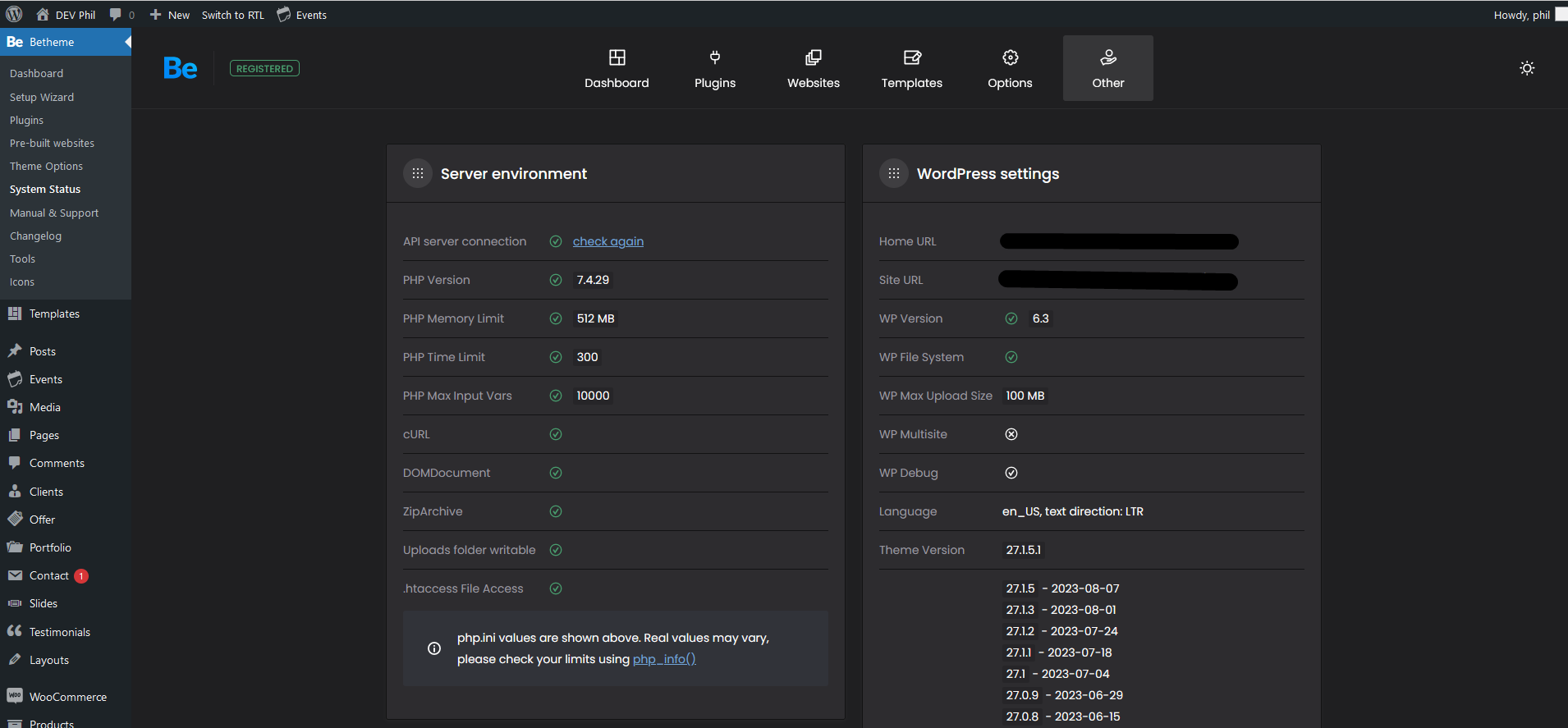Viewport: 1568px width, 728px height.
Task: Click the New content button
Action: pyautogui.click(x=169, y=15)
